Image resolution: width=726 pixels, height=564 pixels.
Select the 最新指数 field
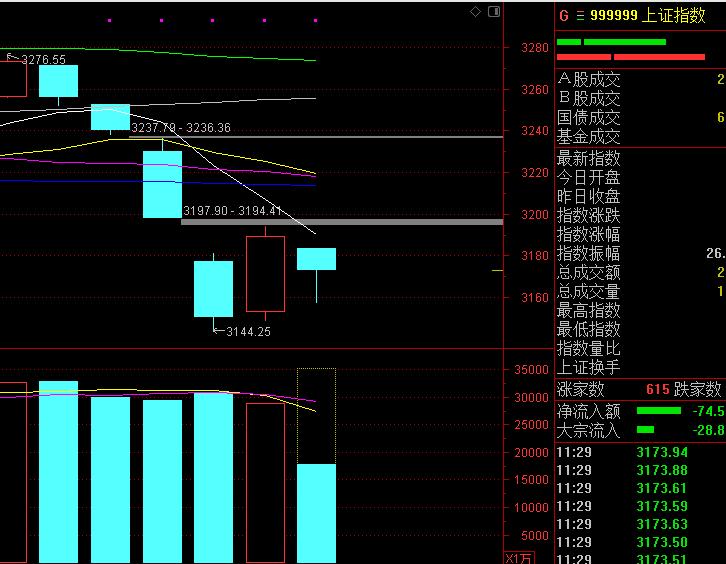tap(640, 158)
